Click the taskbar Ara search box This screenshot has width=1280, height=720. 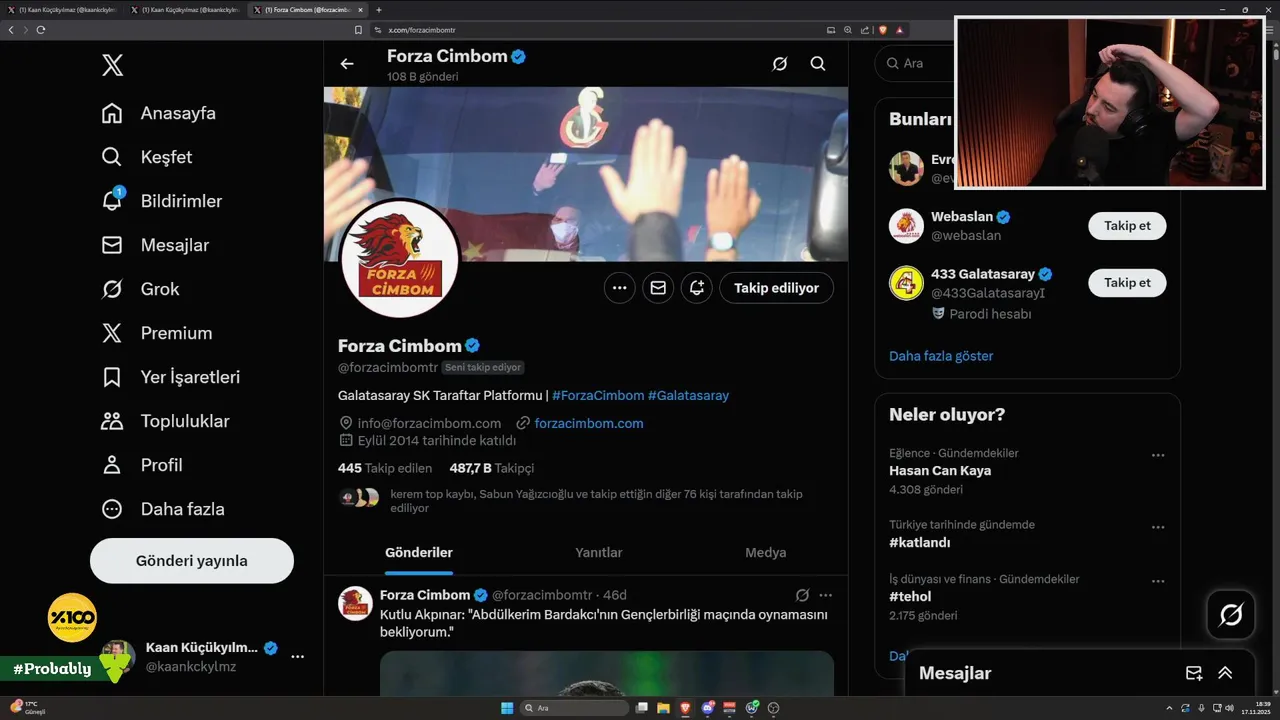point(576,708)
